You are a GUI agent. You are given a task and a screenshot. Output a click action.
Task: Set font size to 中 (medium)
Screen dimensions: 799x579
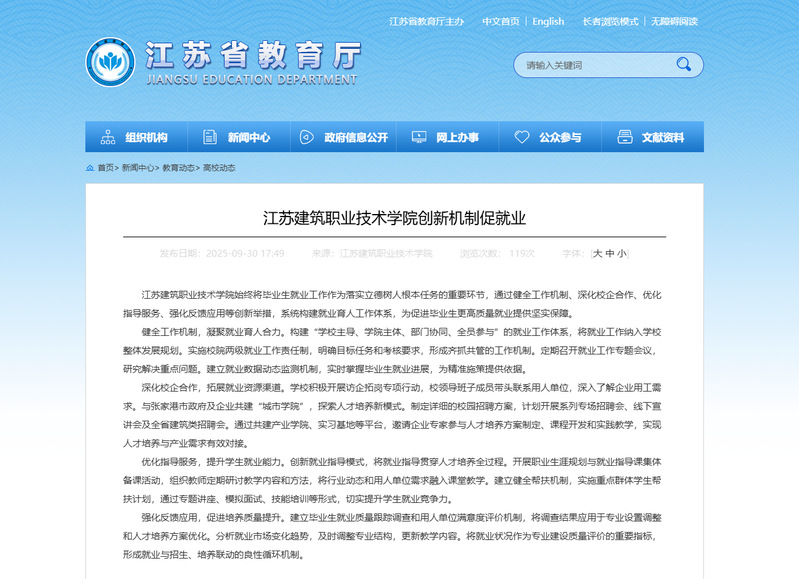(x=610, y=254)
